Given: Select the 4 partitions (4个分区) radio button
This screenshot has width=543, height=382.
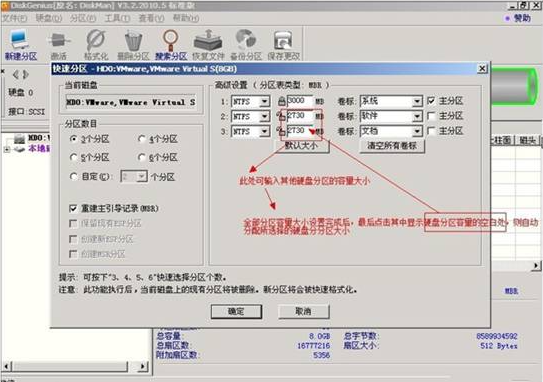Looking at the screenshot, I should click(141, 139).
